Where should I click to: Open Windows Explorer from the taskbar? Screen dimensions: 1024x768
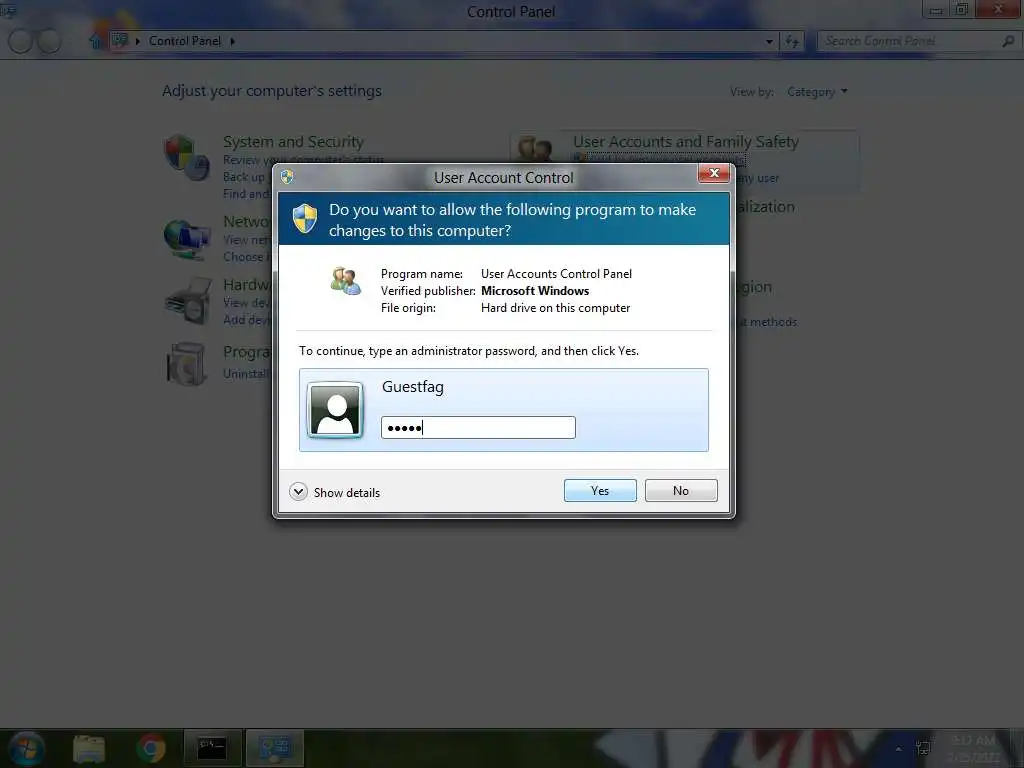click(89, 748)
